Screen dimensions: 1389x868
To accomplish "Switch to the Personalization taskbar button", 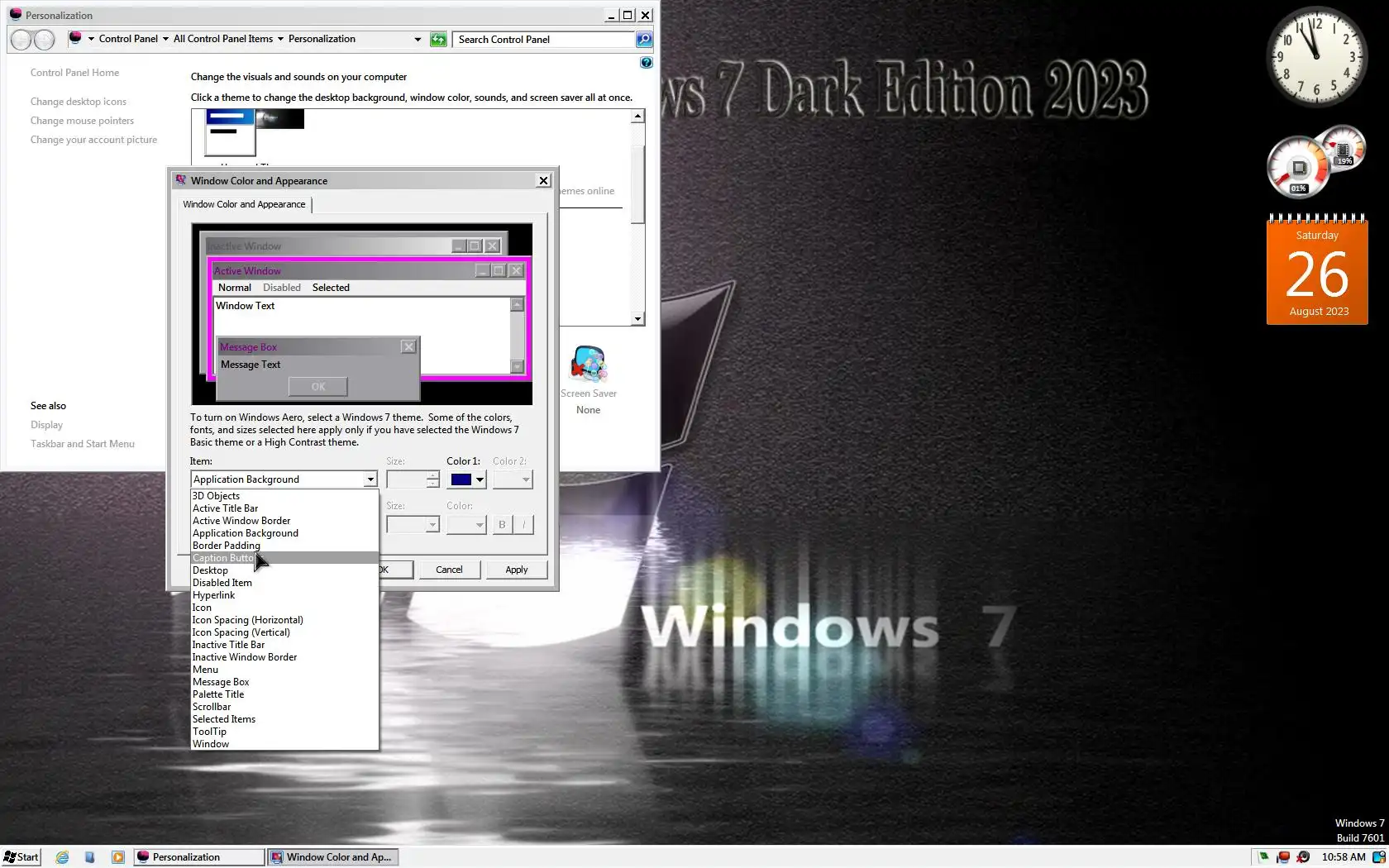I will 199,857.
